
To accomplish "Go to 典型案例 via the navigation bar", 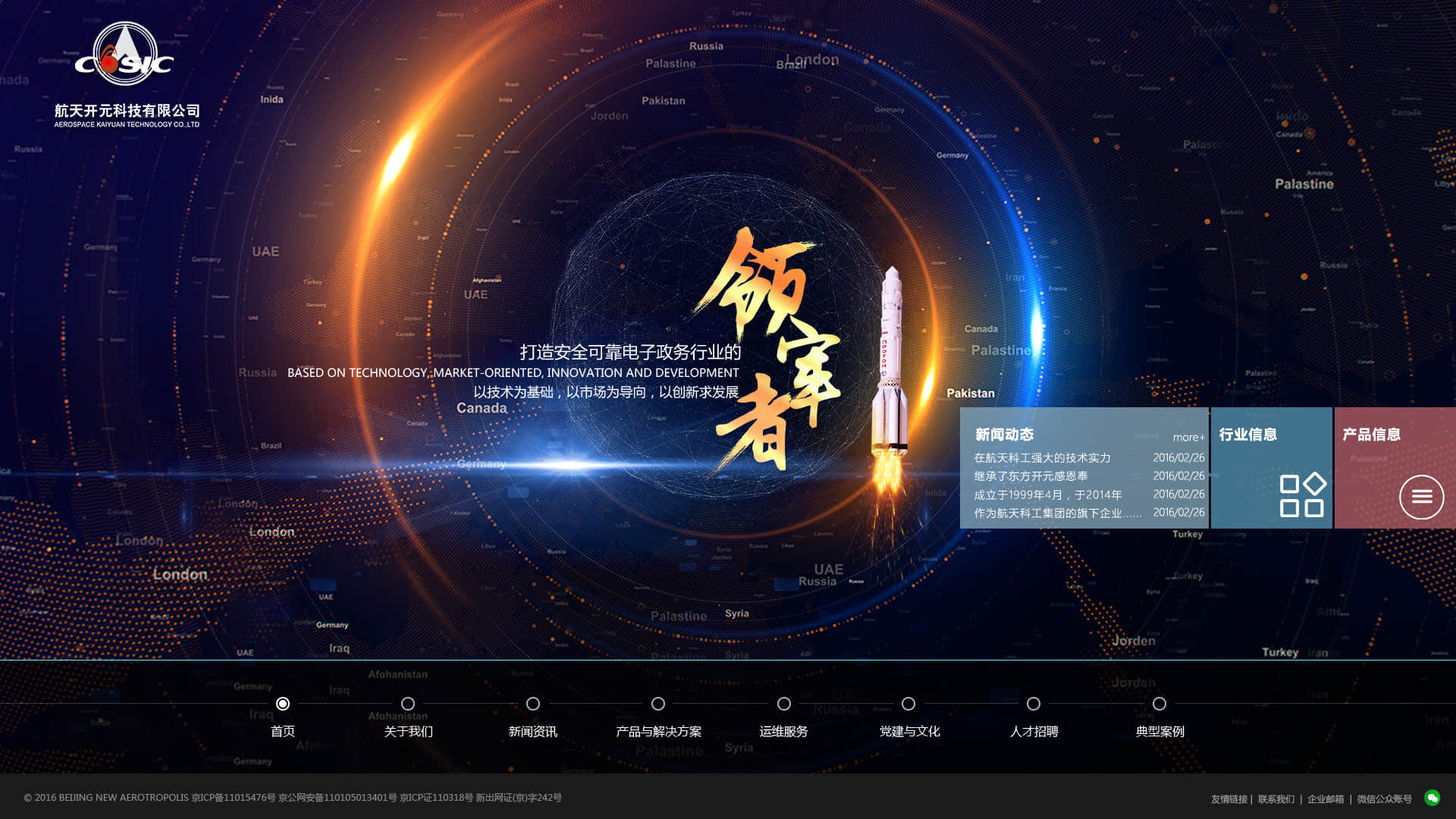I will pos(1159,732).
